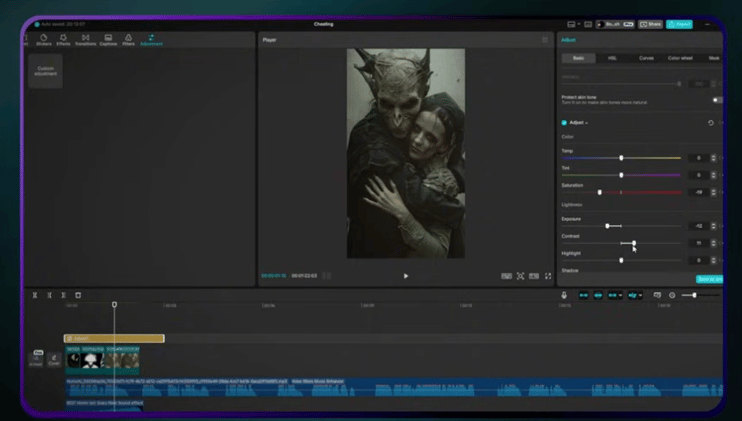Click the delete clip trash icon

[78, 295]
